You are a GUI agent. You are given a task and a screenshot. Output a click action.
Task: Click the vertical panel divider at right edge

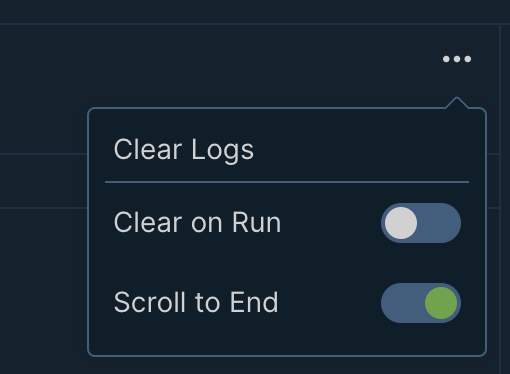tap(500, 200)
